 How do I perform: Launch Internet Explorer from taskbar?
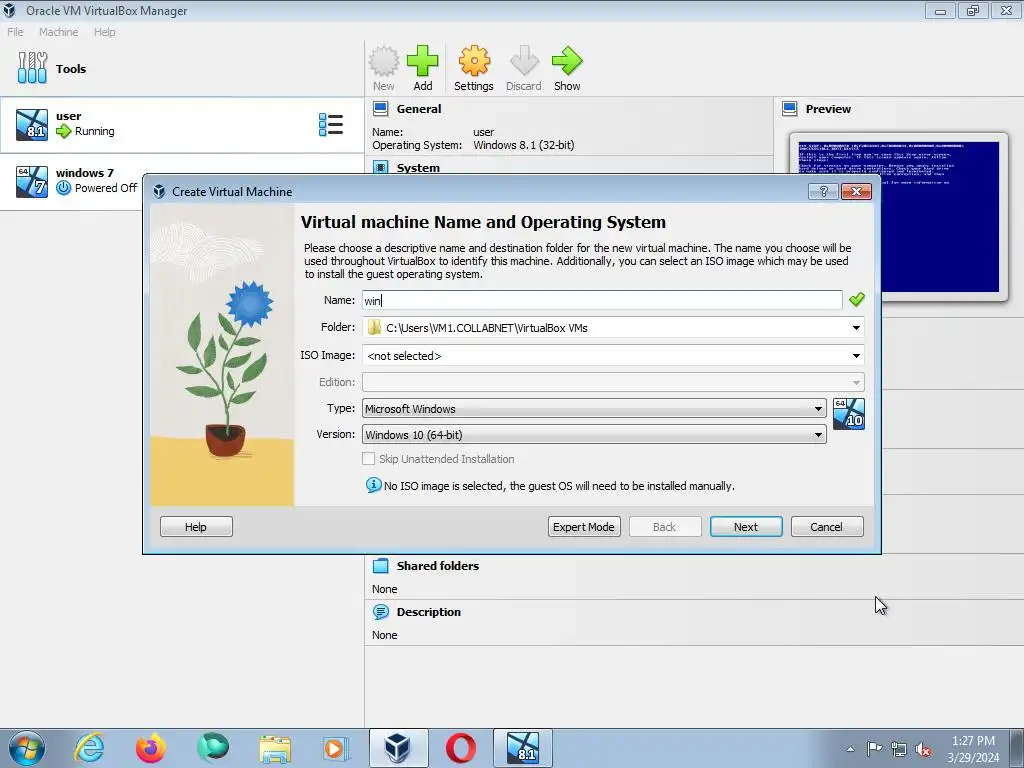89,748
